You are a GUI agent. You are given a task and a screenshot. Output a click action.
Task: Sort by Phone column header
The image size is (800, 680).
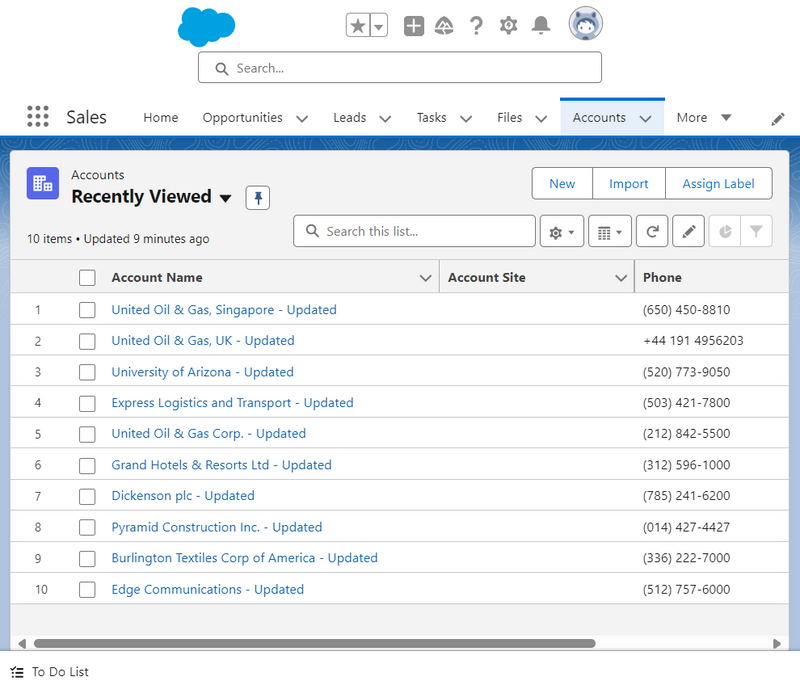(662, 278)
